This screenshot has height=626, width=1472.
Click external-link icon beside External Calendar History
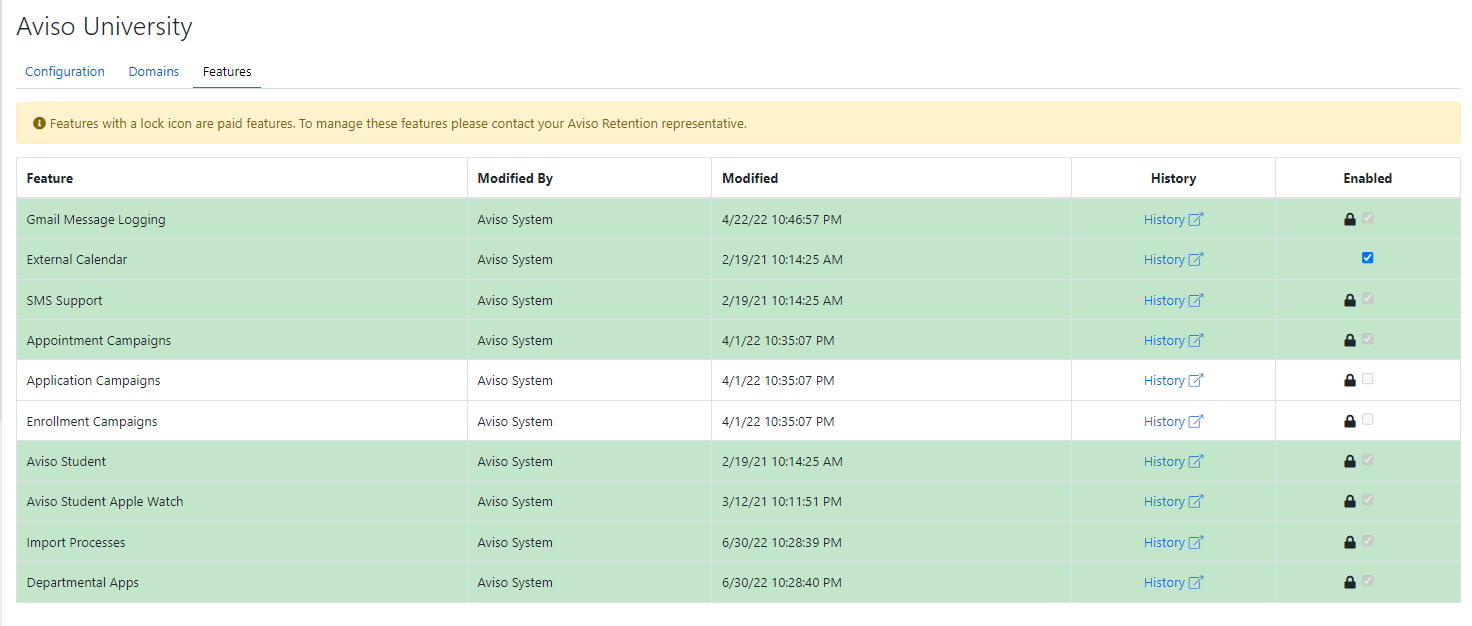tap(1196, 259)
